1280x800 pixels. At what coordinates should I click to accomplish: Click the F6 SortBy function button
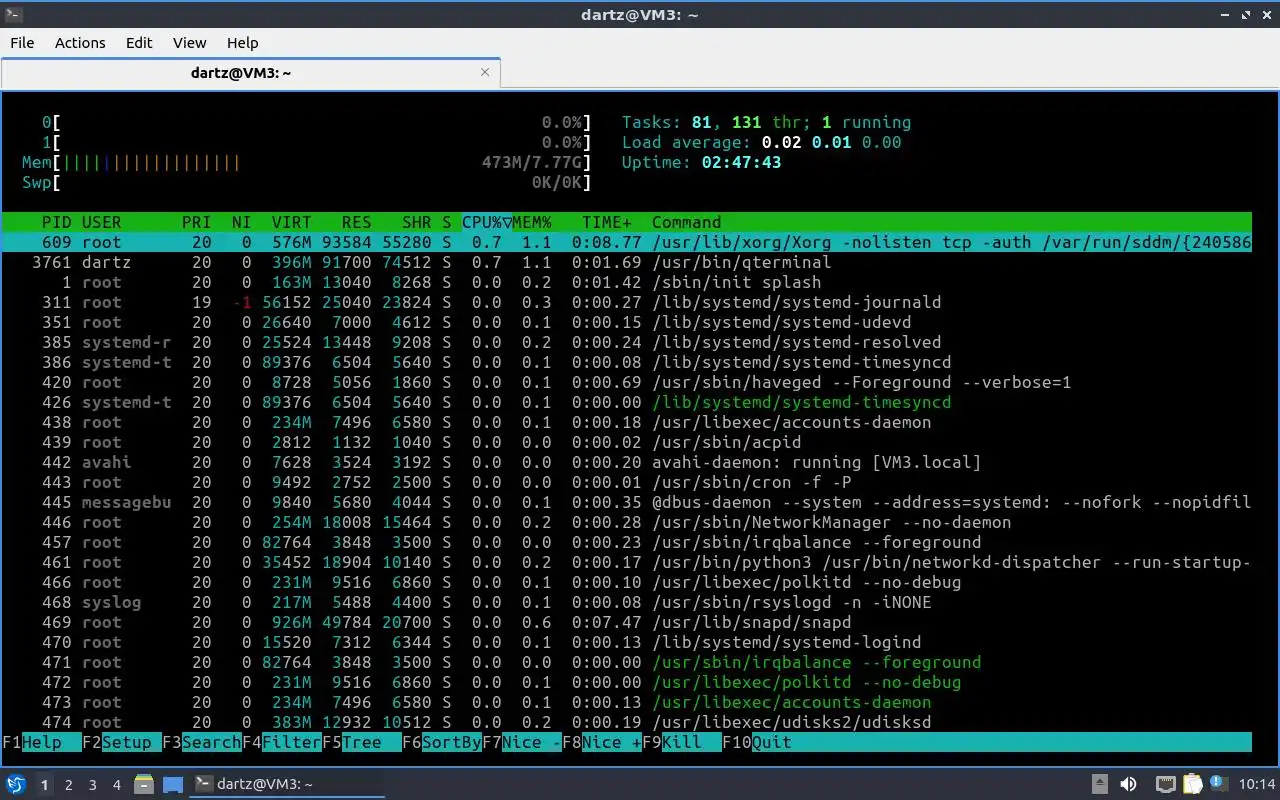pos(441,742)
